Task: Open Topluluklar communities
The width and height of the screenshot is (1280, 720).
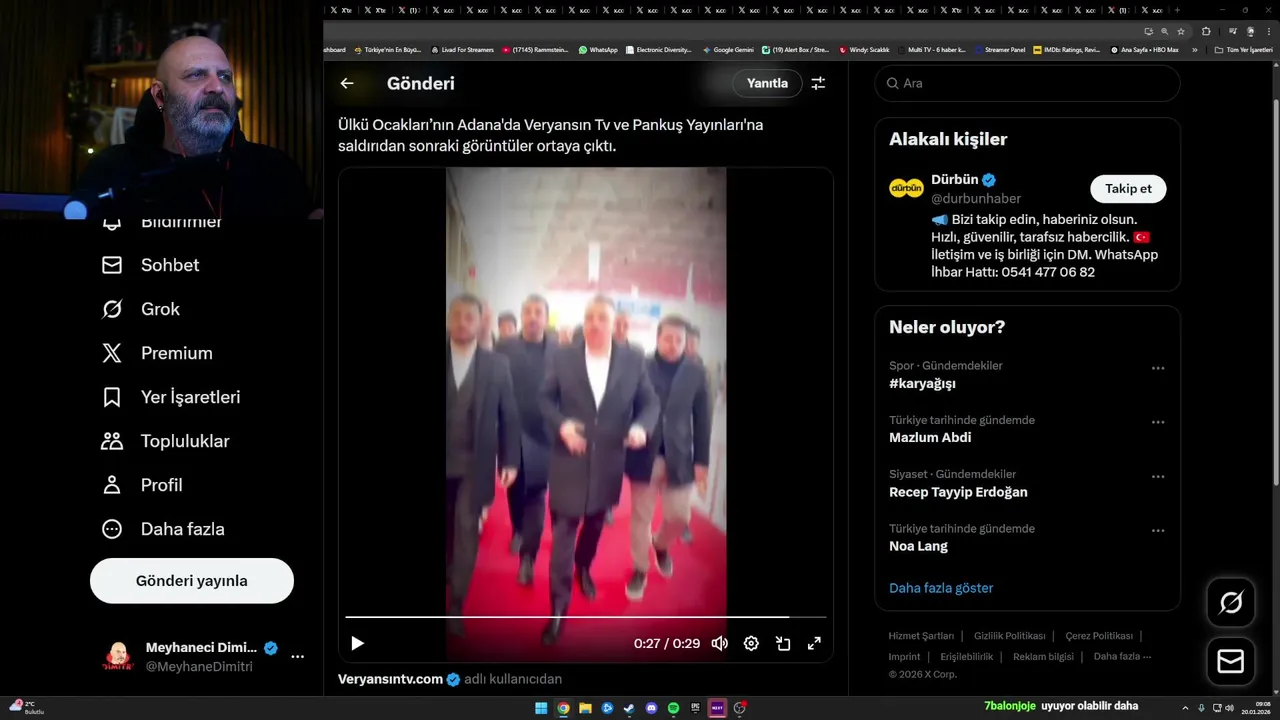Action: pyautogui.click(x=165, y=441)
